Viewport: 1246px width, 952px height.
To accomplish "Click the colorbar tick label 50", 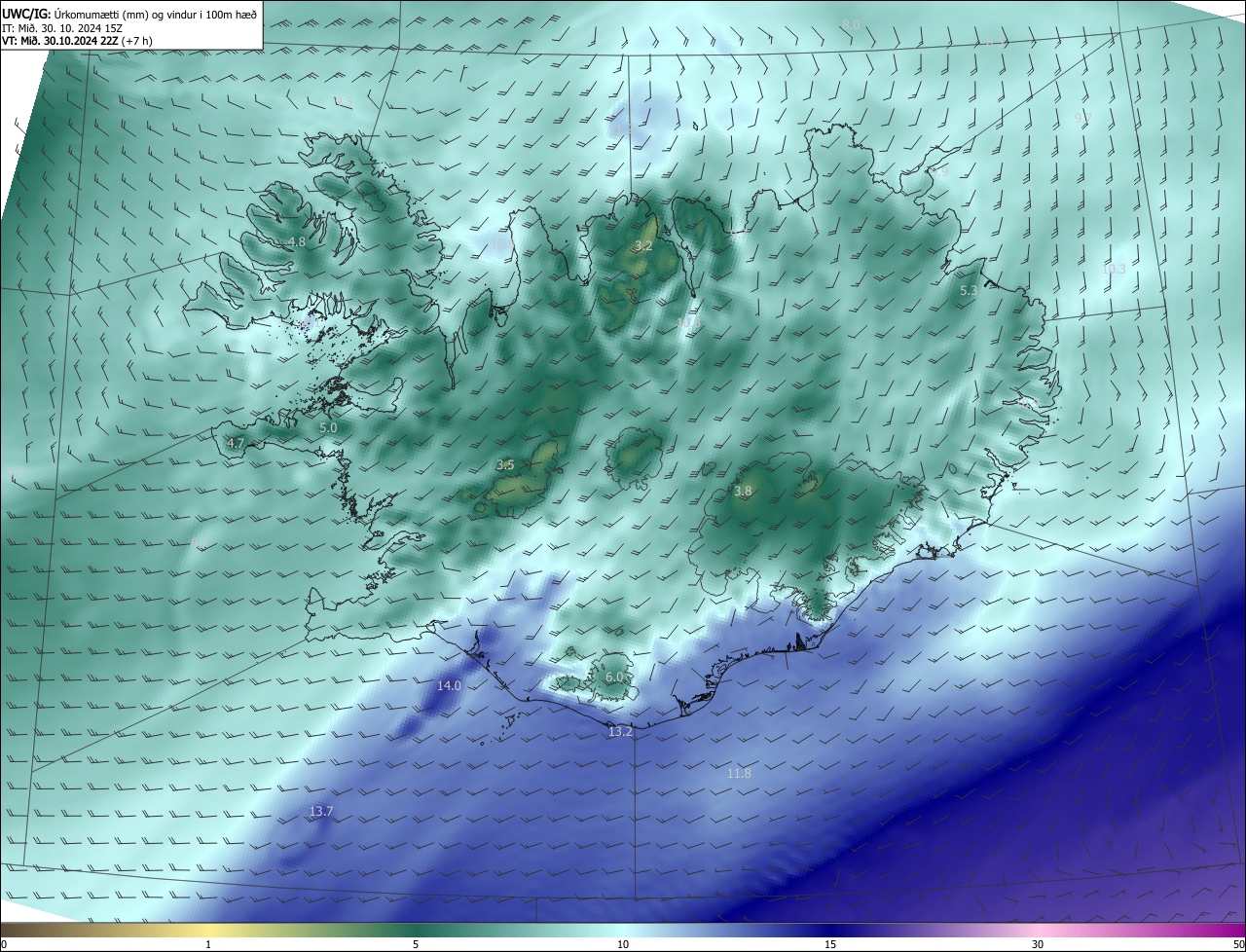I will [1238, 944].
